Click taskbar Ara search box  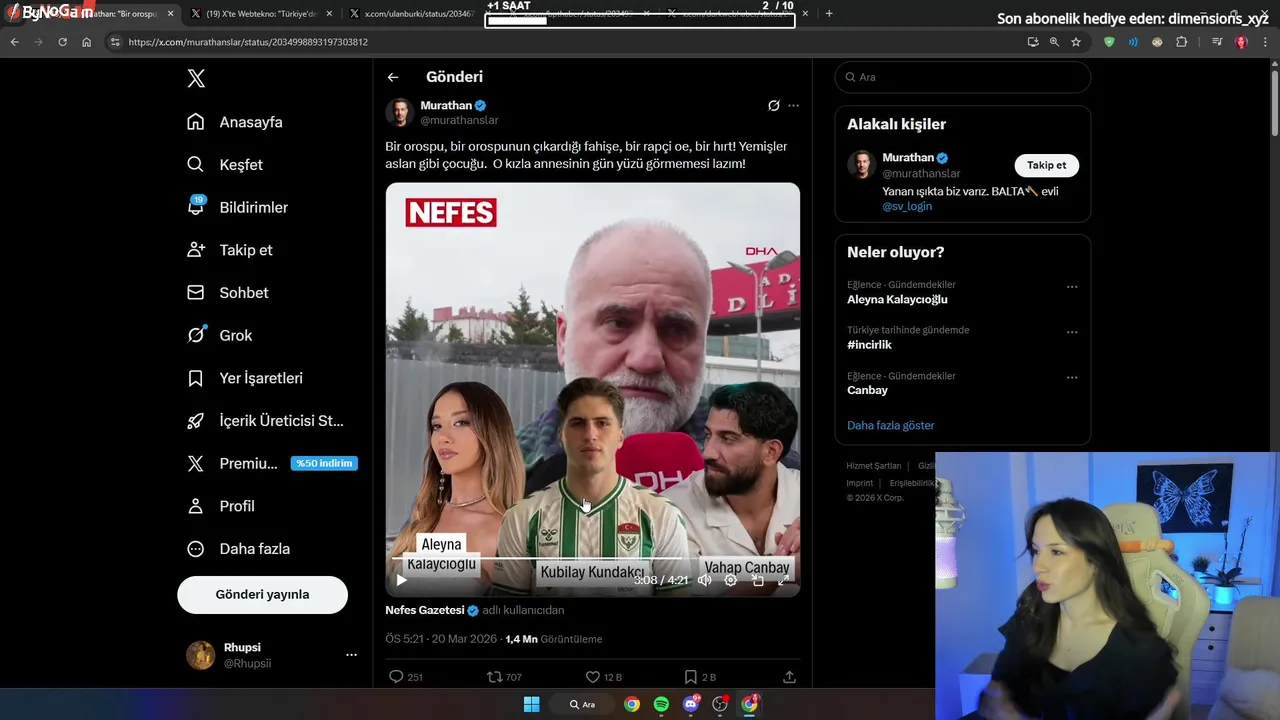[583, 704]
